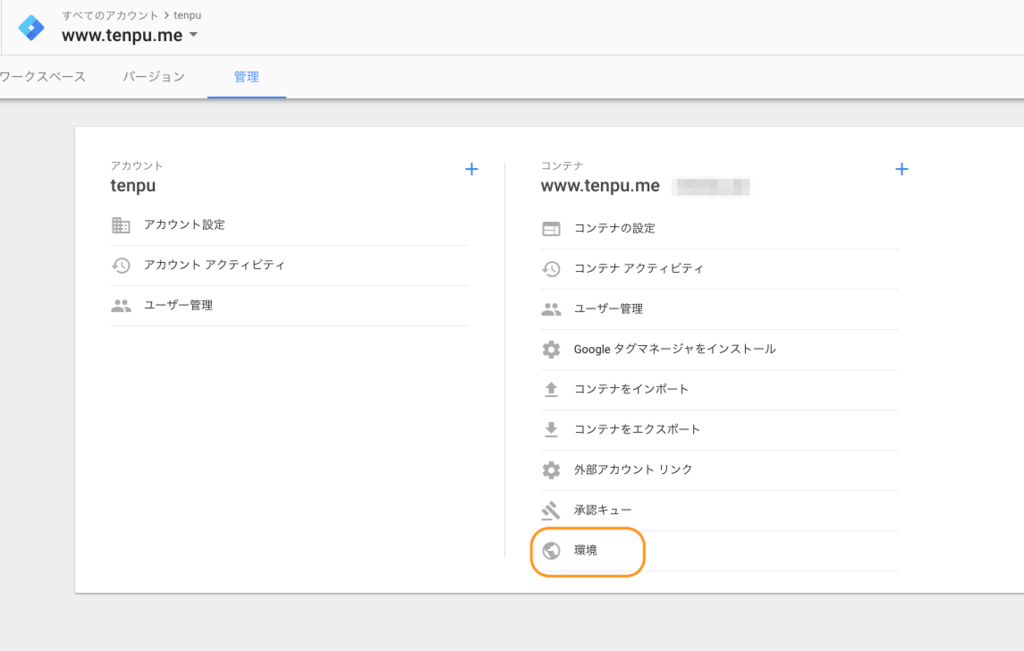Open the container ユーザー管理 link

point(608,309)
